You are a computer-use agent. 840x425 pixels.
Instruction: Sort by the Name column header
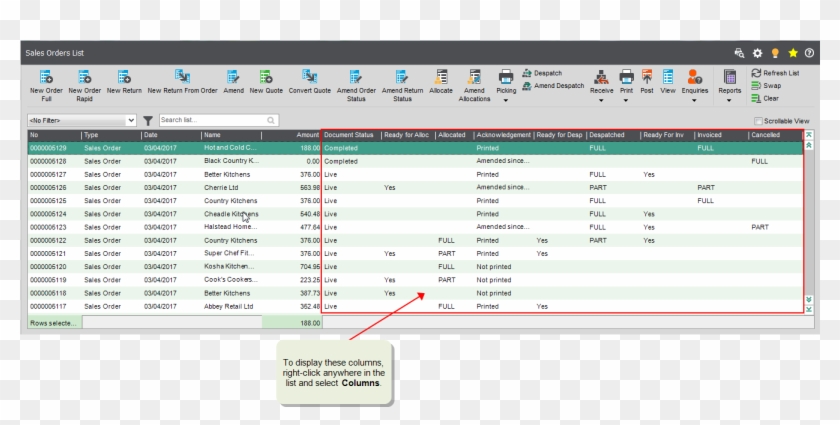(x=231, y=135)
